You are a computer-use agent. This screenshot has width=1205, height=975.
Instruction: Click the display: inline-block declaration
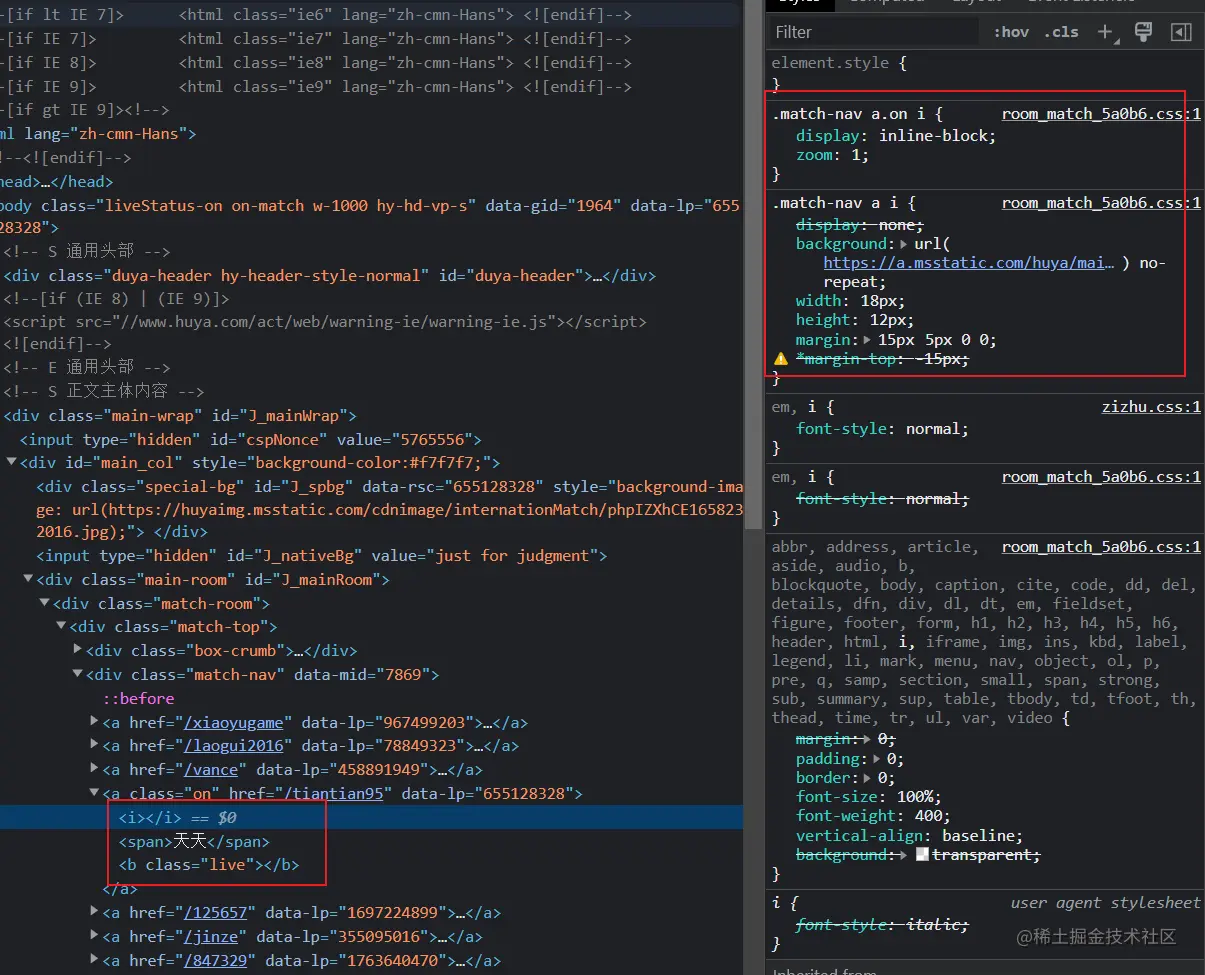tap(896, 136)
